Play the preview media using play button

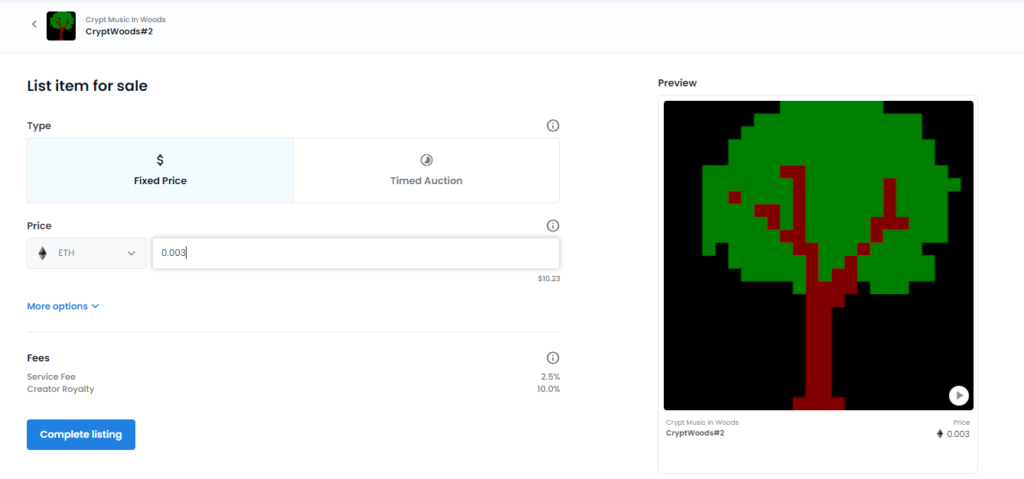tap(959, 395)
